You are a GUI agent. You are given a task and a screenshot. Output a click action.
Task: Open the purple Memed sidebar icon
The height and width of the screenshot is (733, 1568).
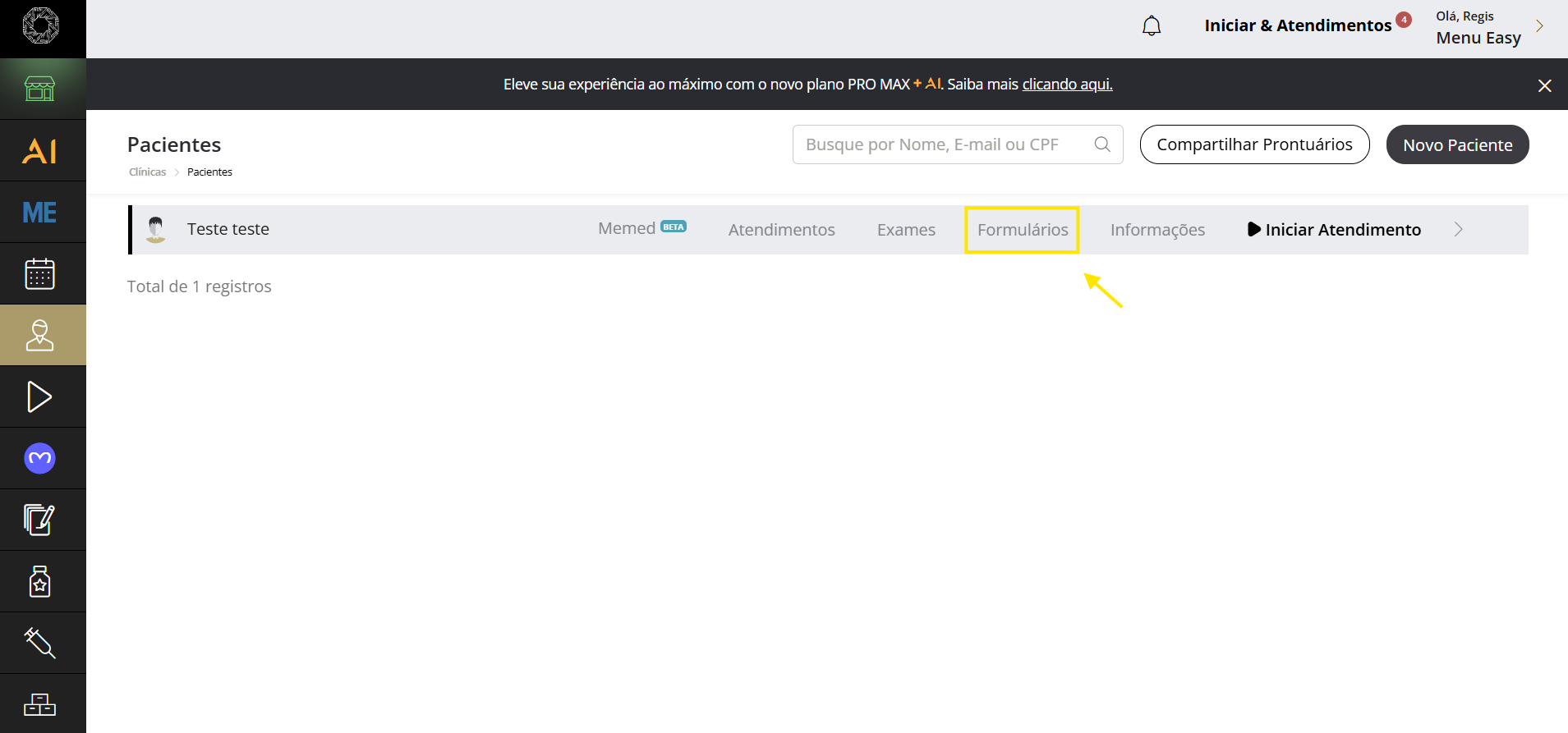click(39, 458)
